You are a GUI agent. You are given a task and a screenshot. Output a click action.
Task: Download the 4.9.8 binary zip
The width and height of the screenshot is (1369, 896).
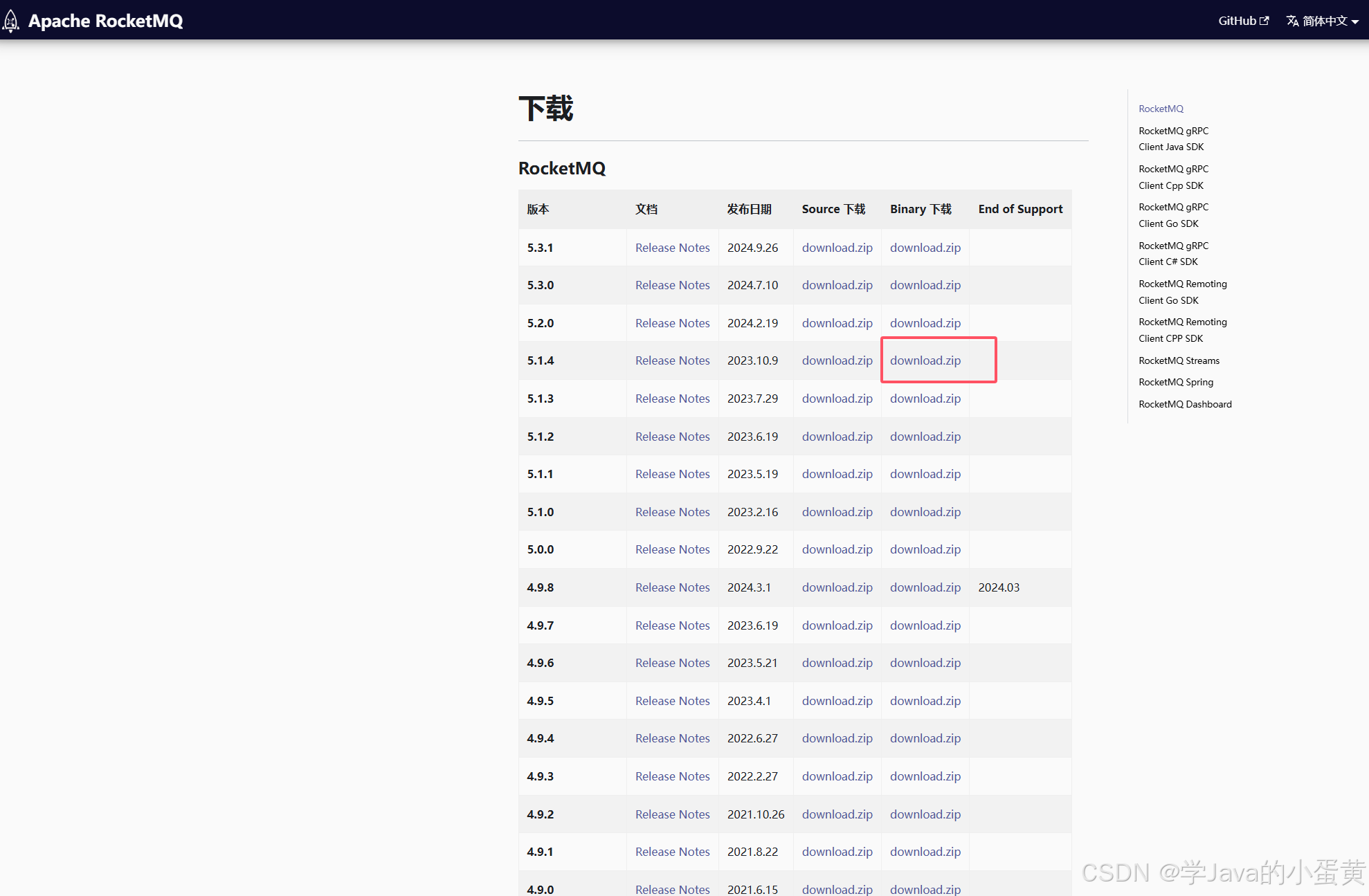(x=925, y=587)
